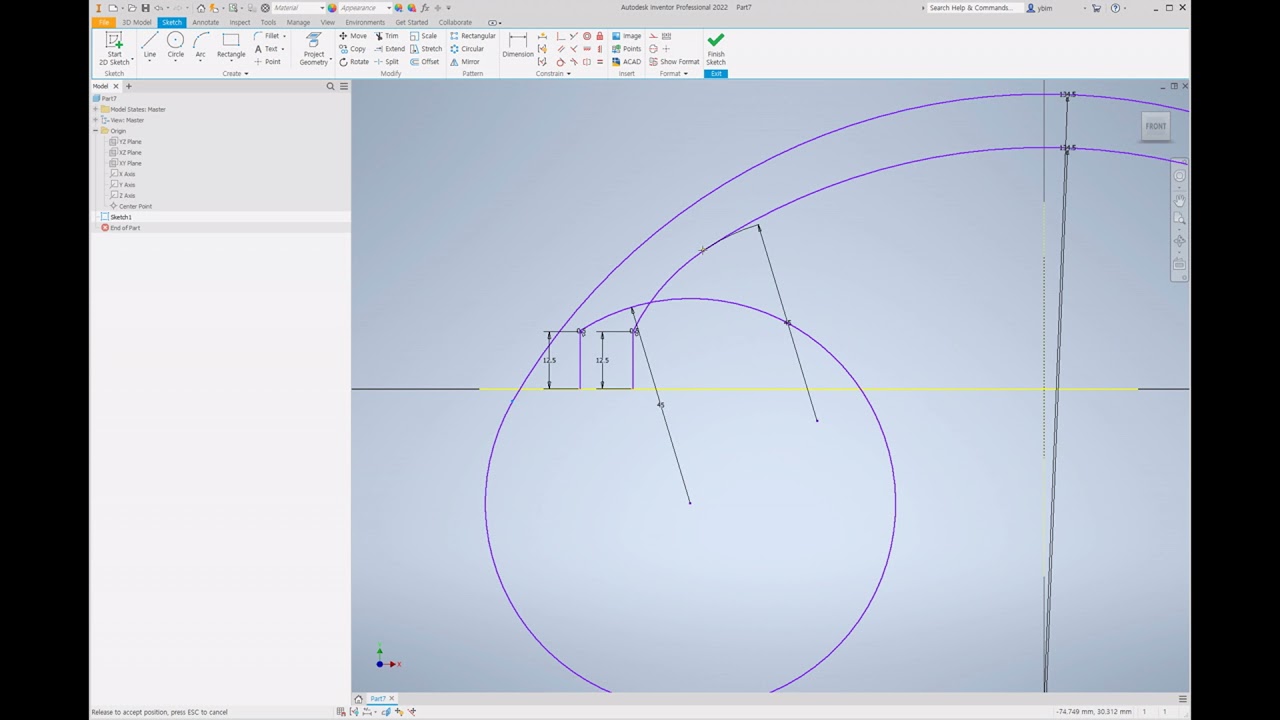Switch to the Inspect tab

[x=240, y=22]
